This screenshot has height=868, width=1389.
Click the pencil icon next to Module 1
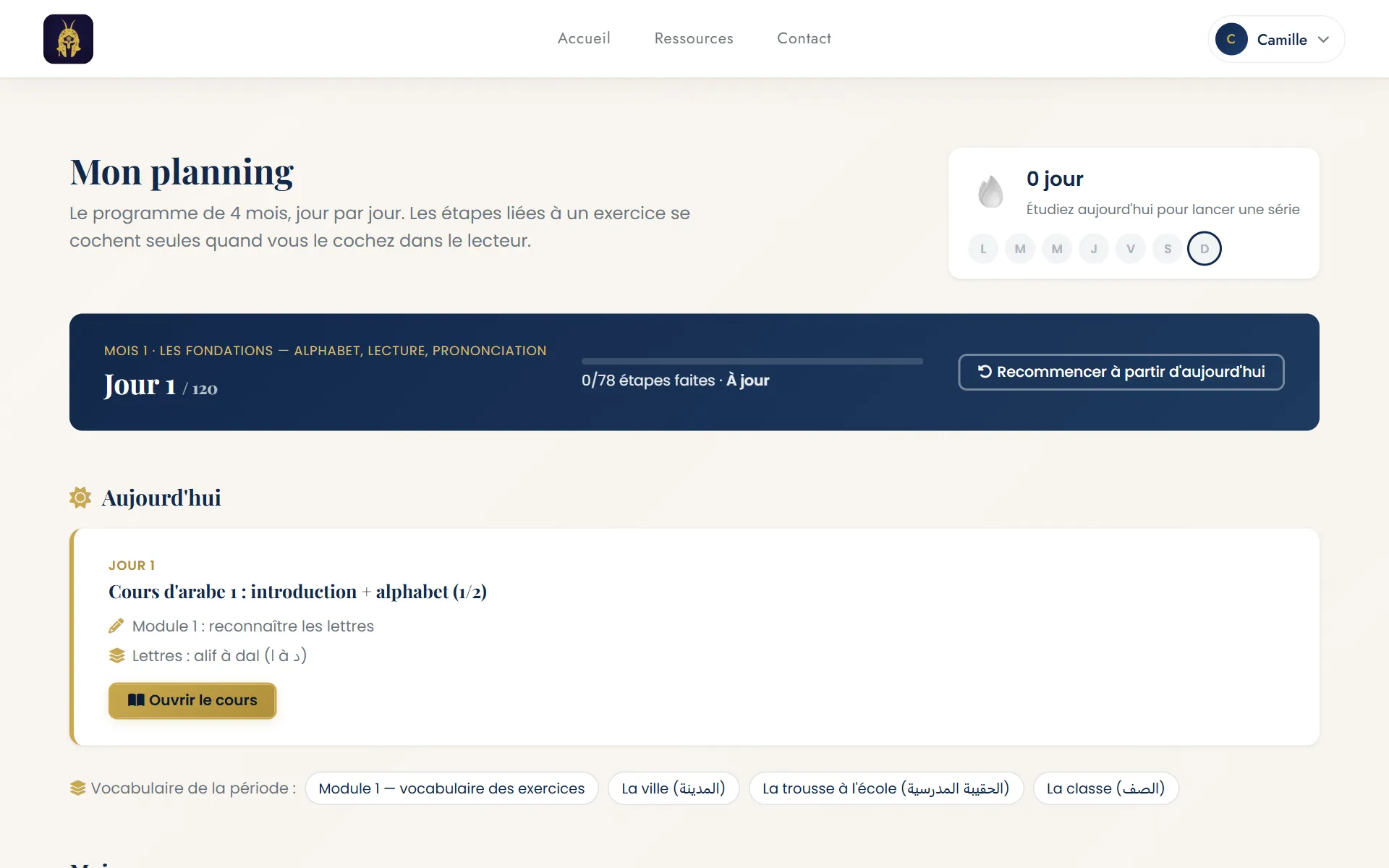[x=116, y=626]
